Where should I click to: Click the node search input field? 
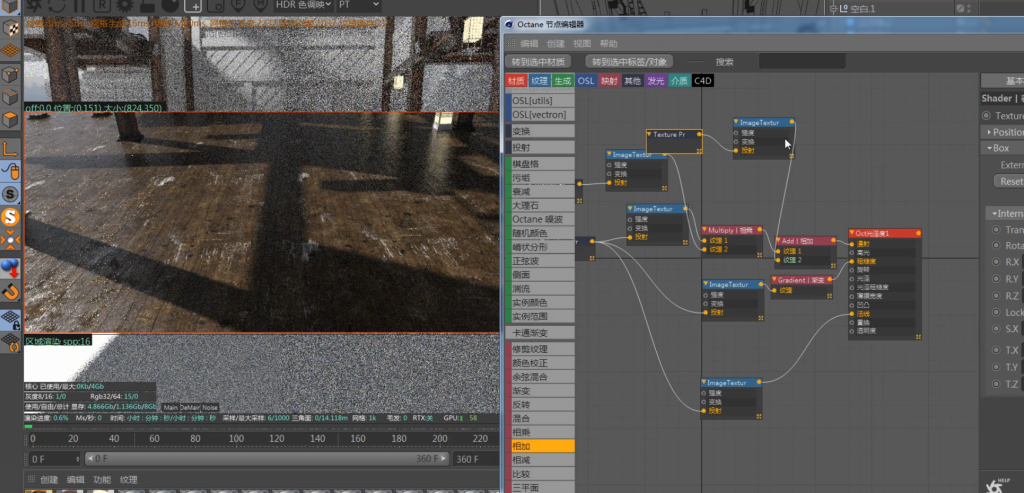(802, 61)
